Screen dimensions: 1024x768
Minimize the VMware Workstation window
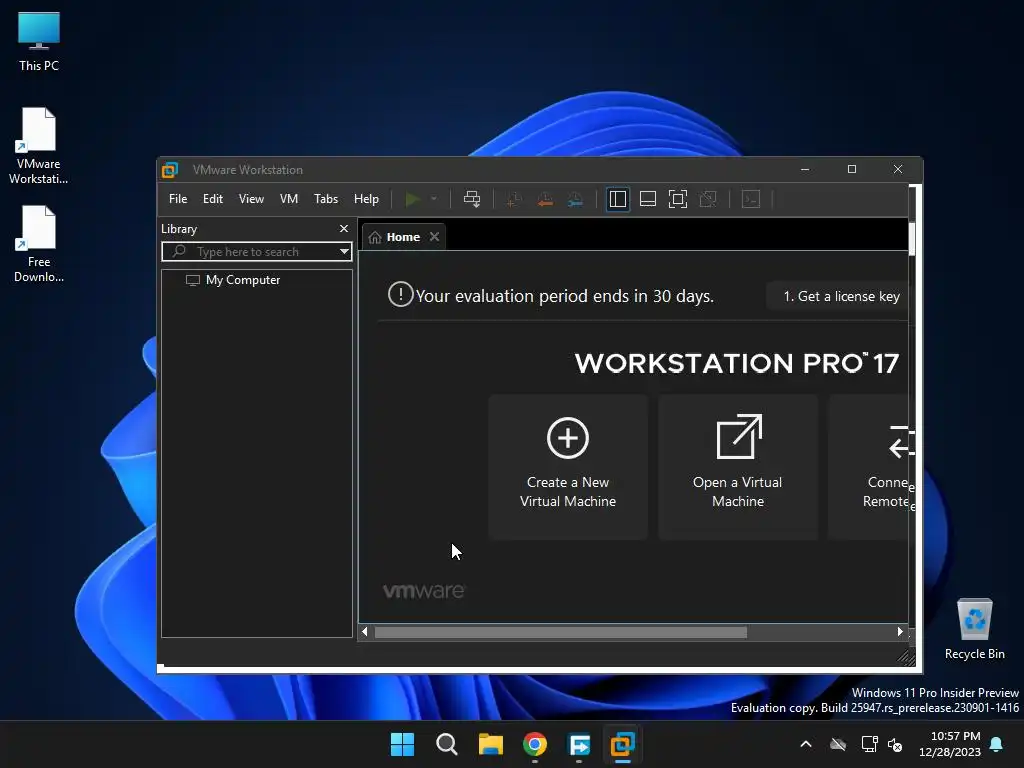tap(805, 169)
